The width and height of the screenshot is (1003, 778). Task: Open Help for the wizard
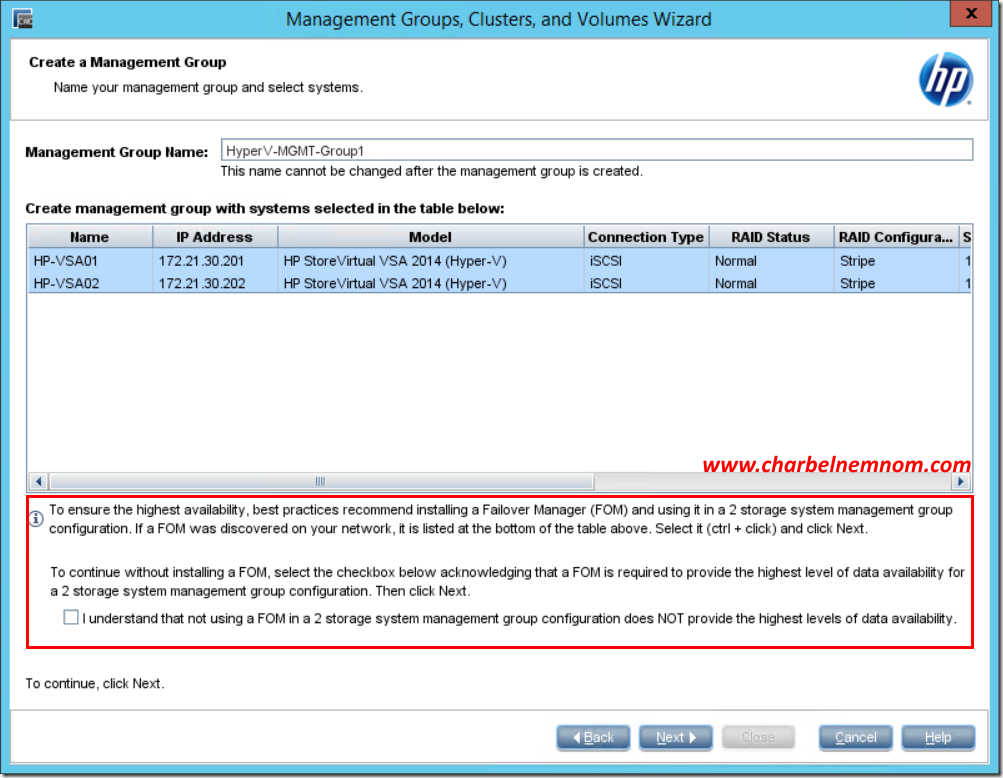pos(938,737)
